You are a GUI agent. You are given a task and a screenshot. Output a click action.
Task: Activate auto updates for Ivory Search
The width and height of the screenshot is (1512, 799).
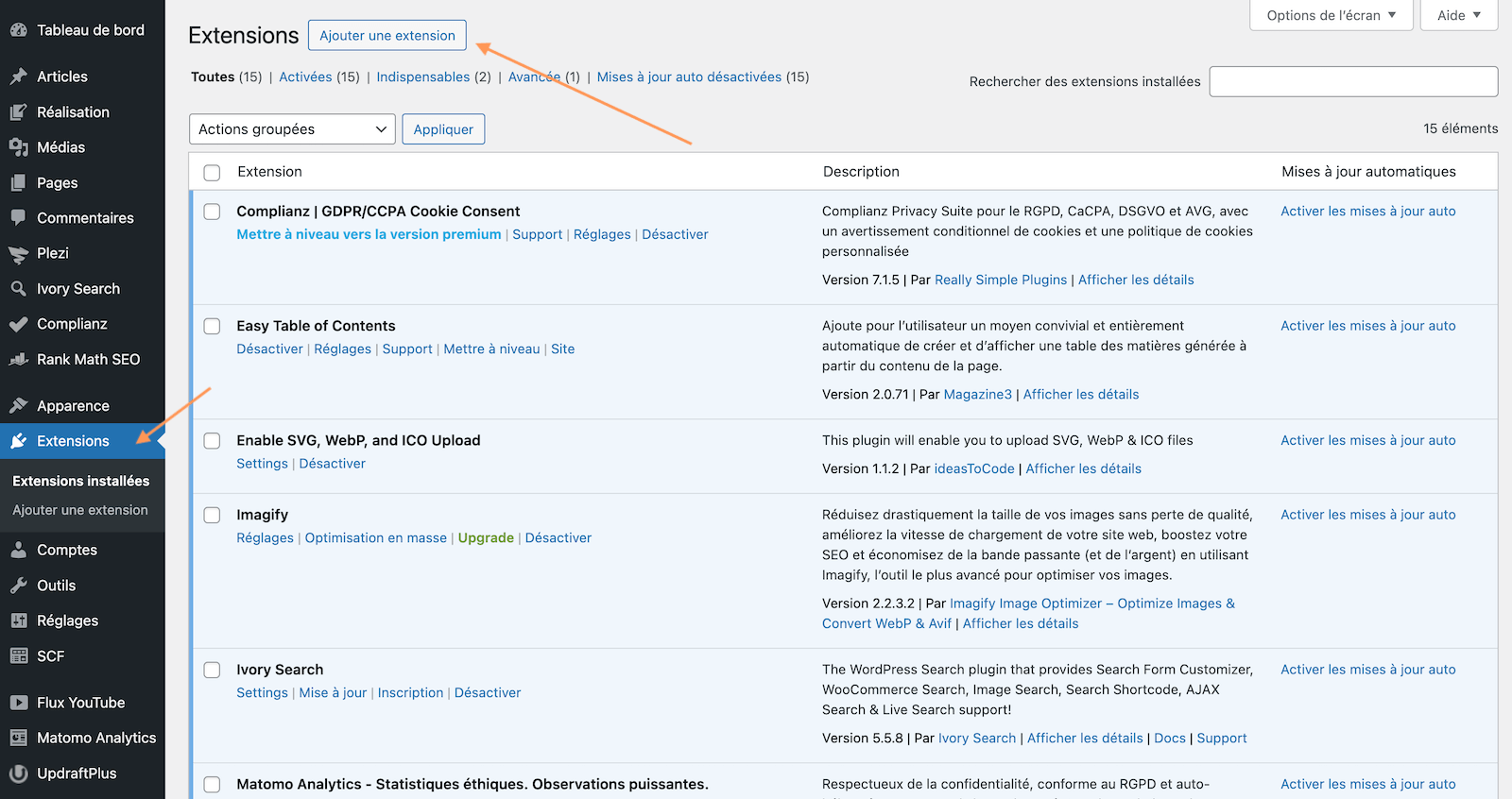click(x=1367, y=670)
